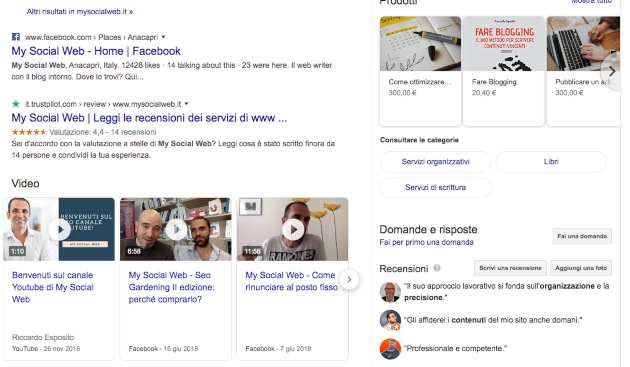Screen dimensions: 630x367
Task: Click the Video section heading
Action: click(x=25, y=184)
